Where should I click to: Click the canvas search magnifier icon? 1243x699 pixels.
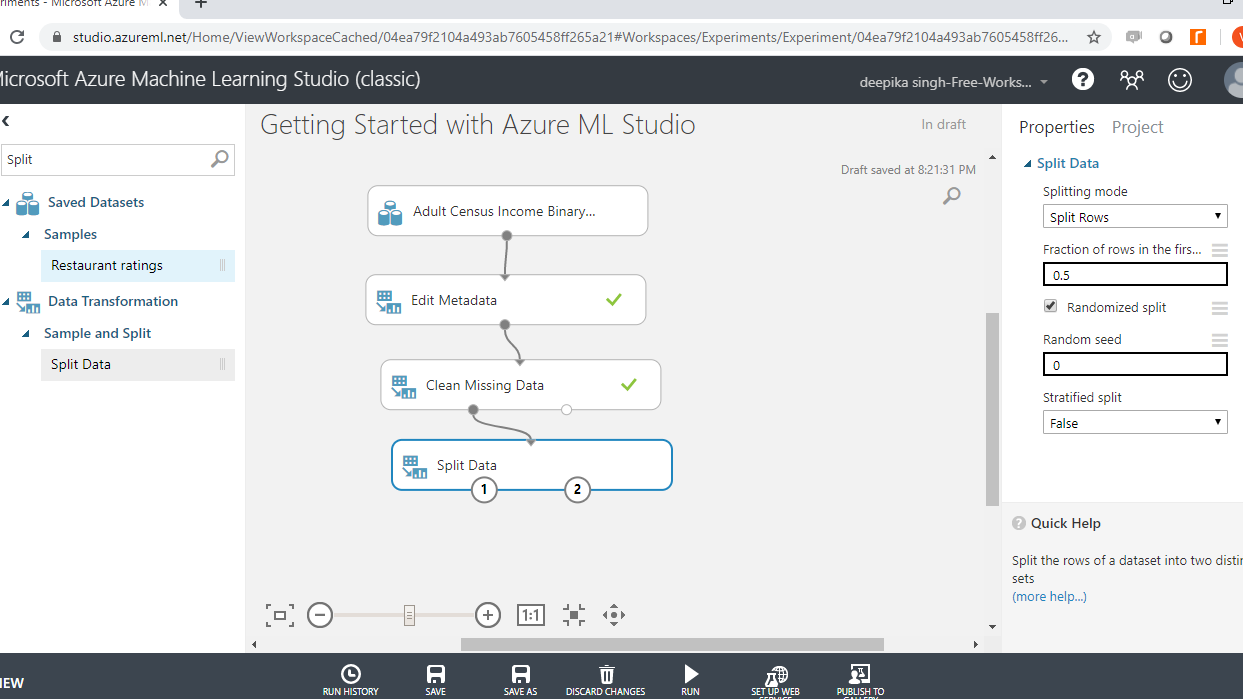[x=952, y=195]
